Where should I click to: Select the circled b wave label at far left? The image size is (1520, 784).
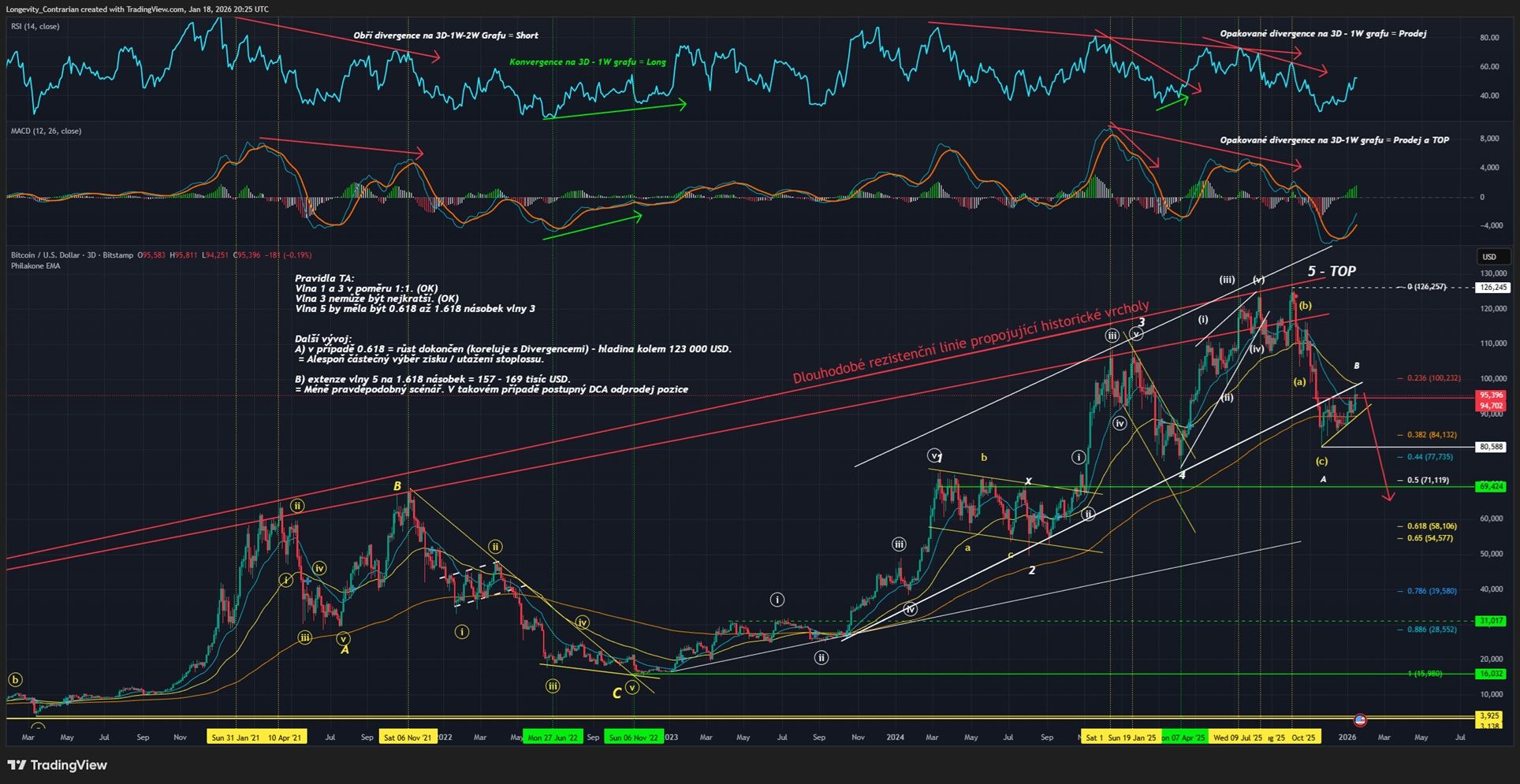pos(15,679)
